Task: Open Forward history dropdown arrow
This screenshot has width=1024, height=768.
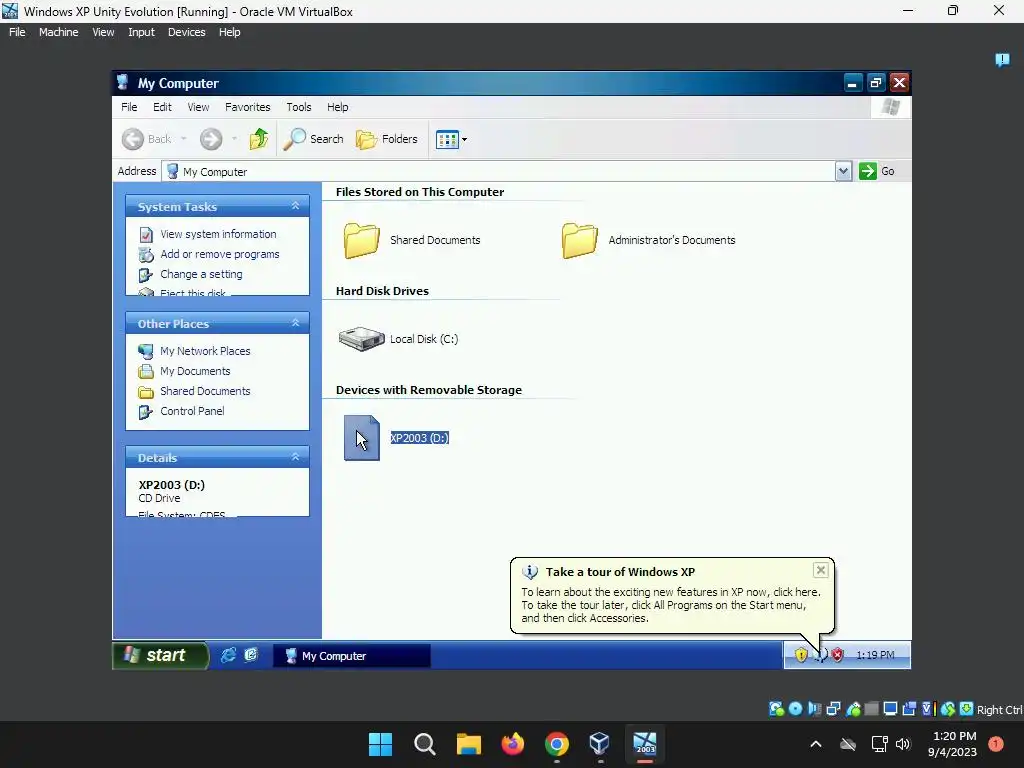Action: point(234,139)
